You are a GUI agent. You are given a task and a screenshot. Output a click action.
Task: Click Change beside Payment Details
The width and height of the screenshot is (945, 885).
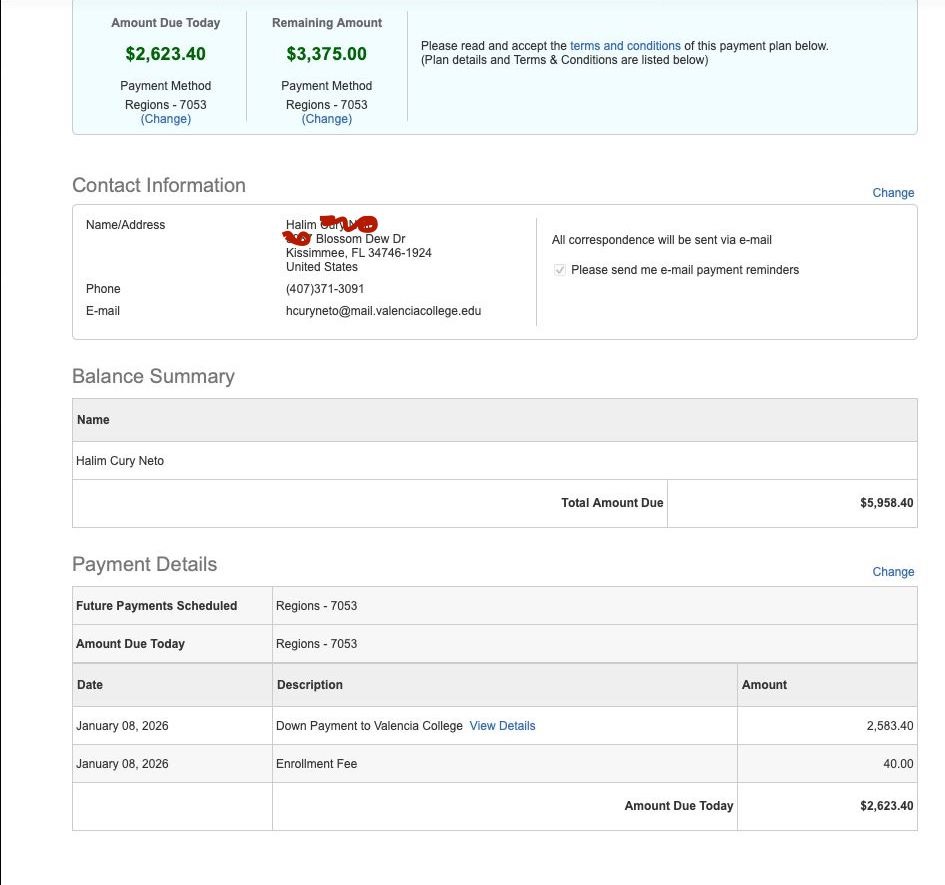click(893, 572)
